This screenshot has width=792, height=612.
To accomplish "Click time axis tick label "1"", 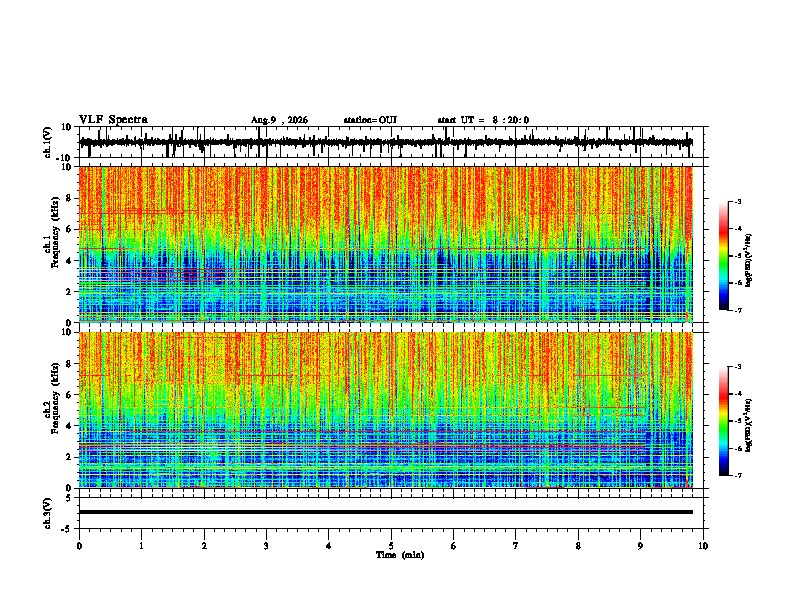I will [141, 546].
